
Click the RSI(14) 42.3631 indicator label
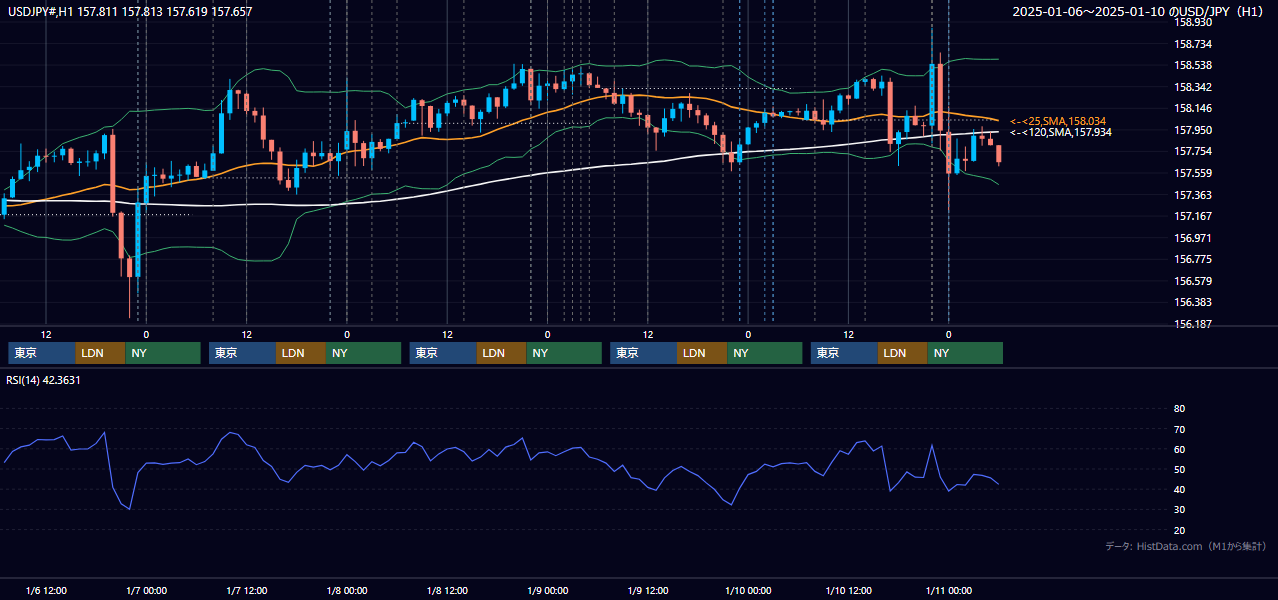[x=44, y=380]
